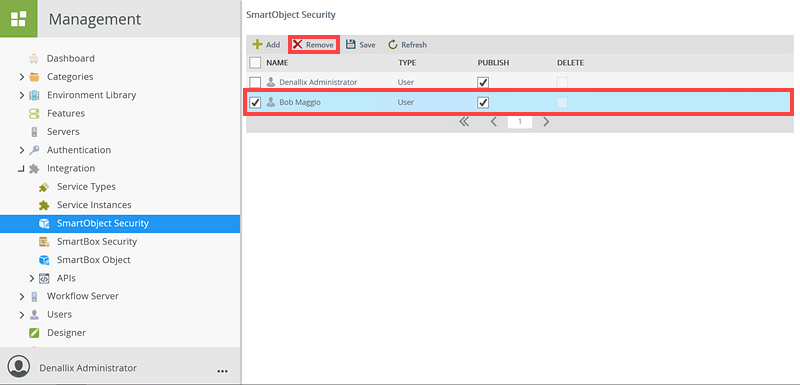800x385 pixels.
Task: Click the PUBLISH column header
Action: [493, 63]
